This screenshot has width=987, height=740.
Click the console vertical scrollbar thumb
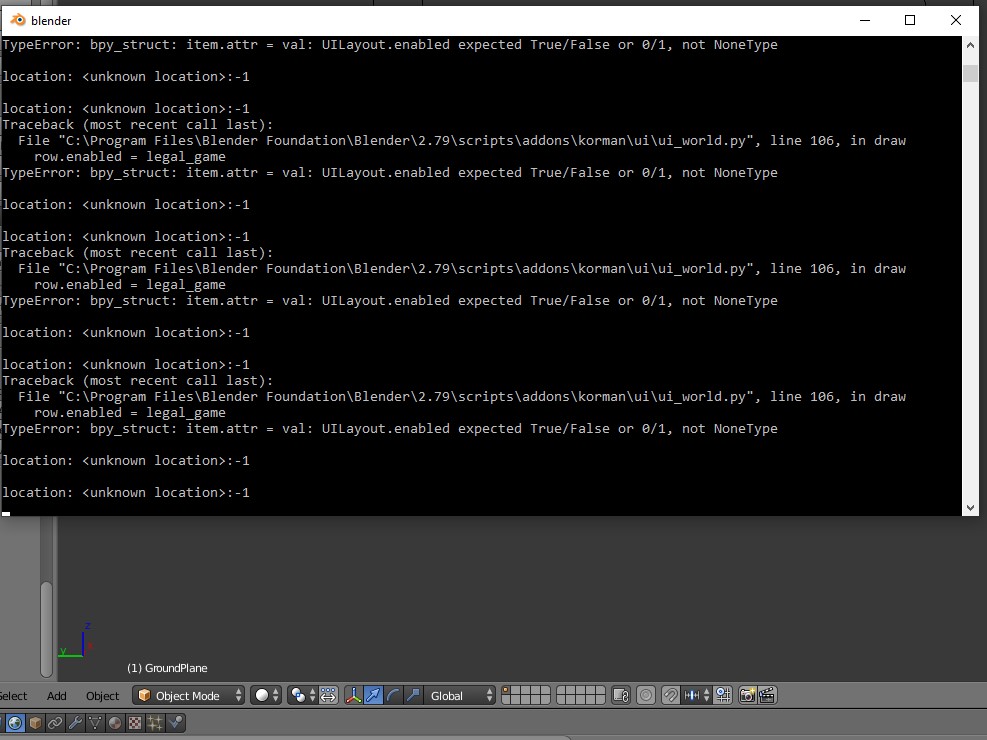(x=970, y=72)
